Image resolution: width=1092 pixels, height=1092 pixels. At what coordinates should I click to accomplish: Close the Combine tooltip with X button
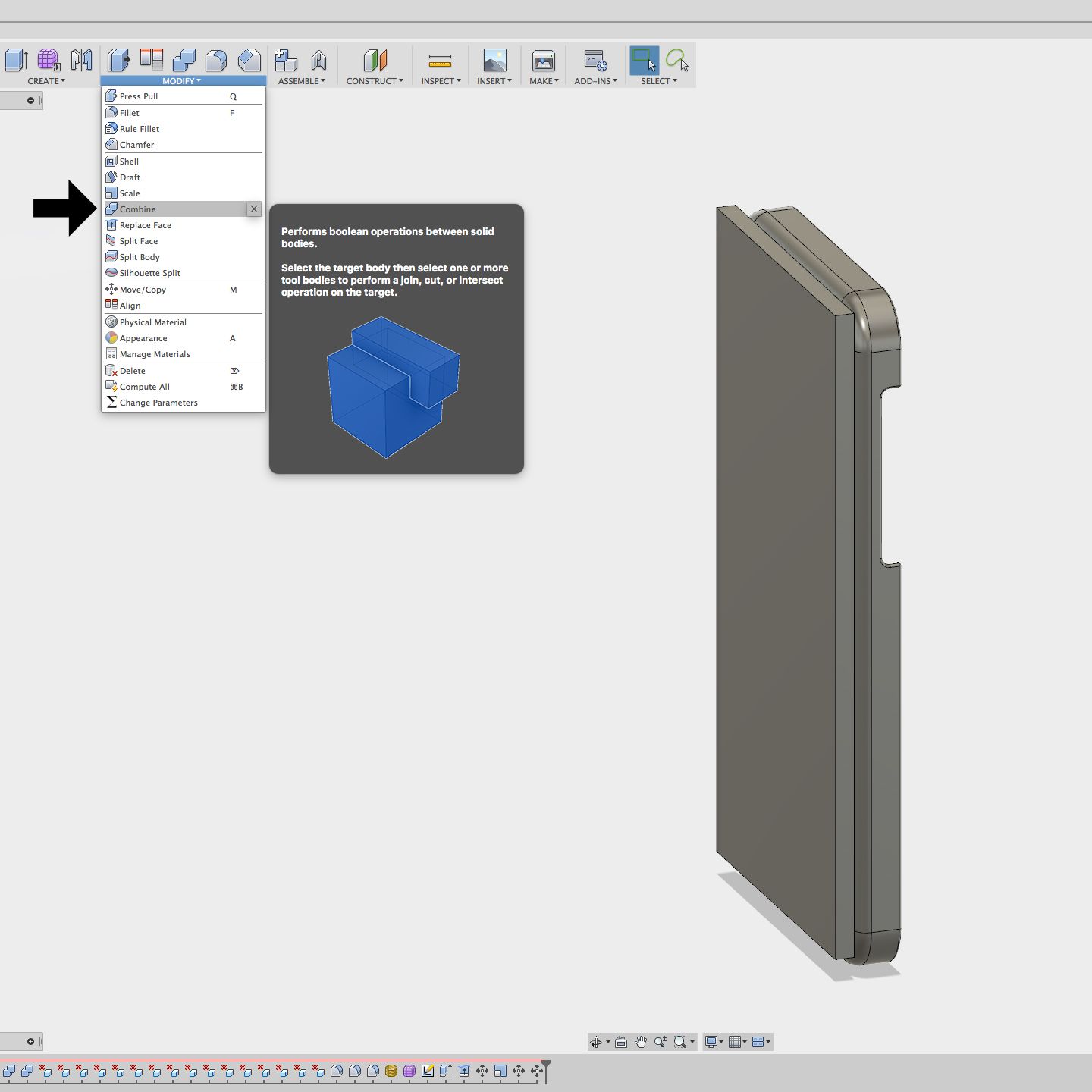click(254, 209)
